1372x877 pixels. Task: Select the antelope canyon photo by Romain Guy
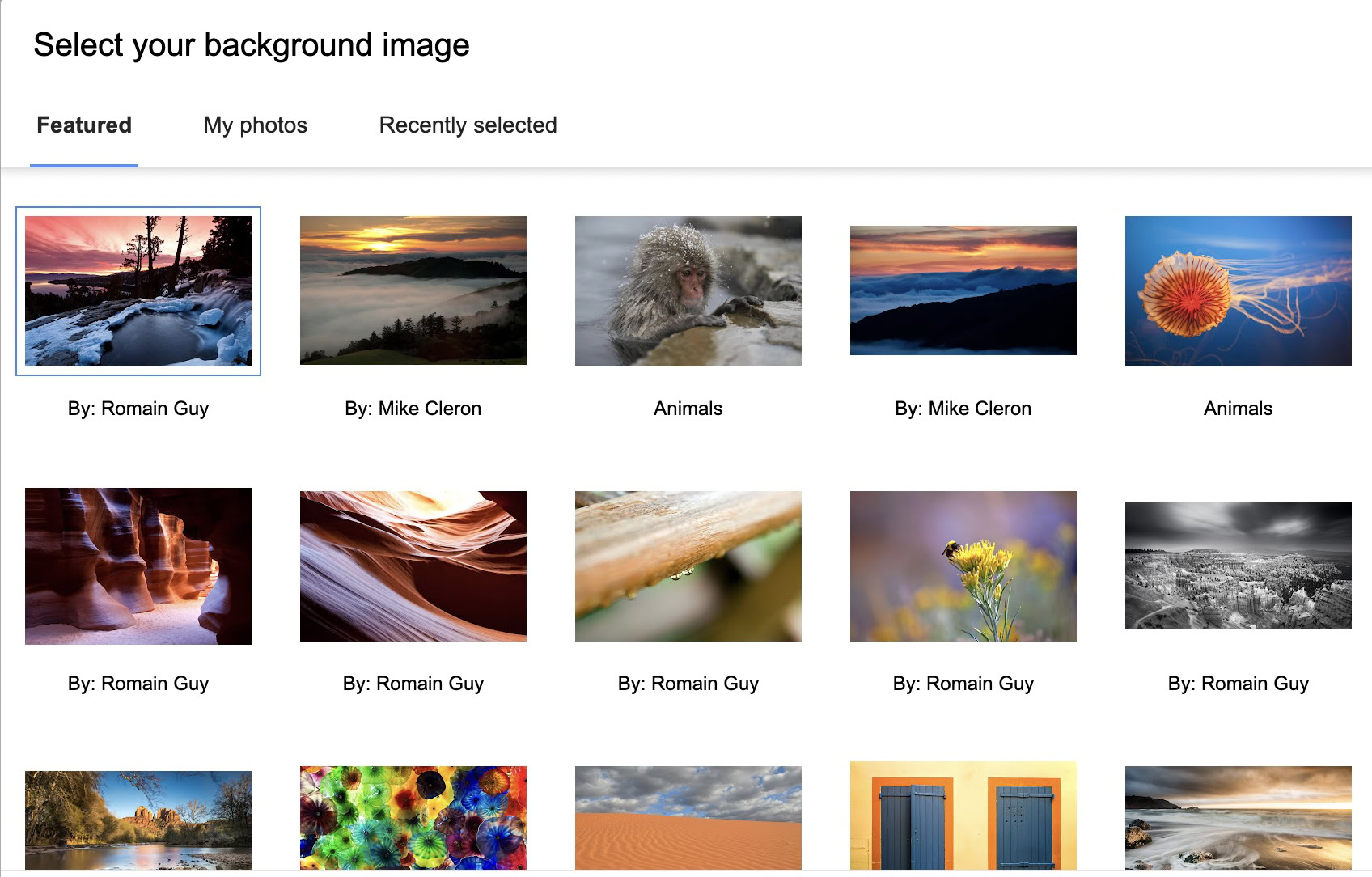138,565
